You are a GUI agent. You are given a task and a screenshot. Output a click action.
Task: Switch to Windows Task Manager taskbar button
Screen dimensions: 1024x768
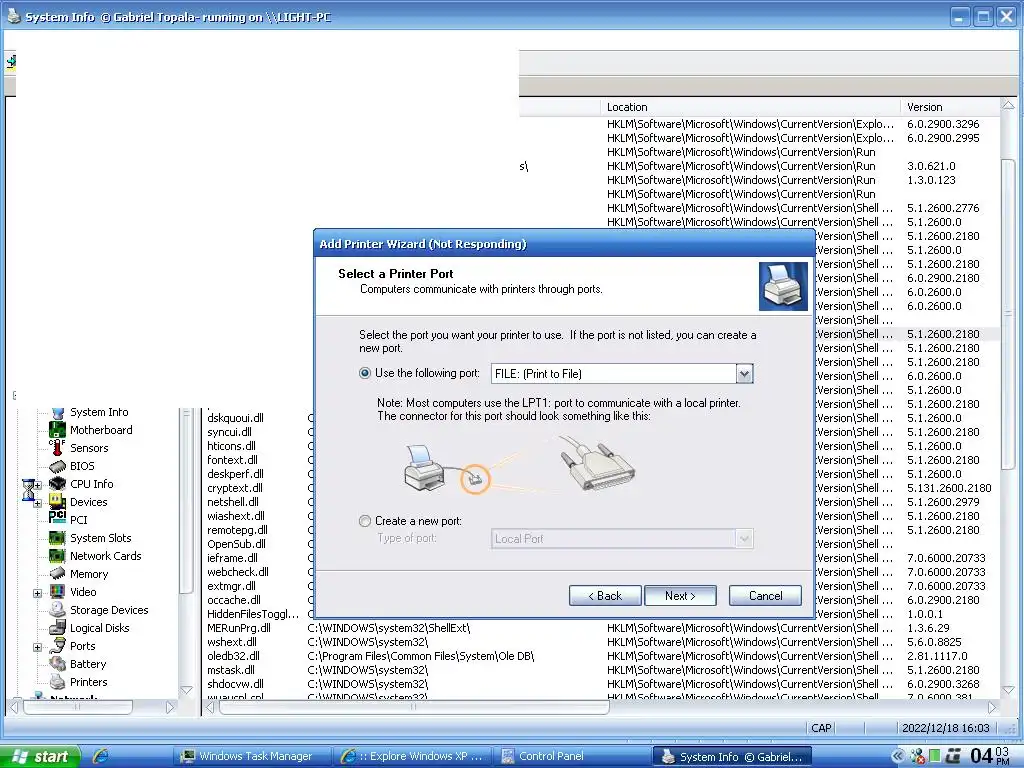pyautogui.click(x=251, y=756)
